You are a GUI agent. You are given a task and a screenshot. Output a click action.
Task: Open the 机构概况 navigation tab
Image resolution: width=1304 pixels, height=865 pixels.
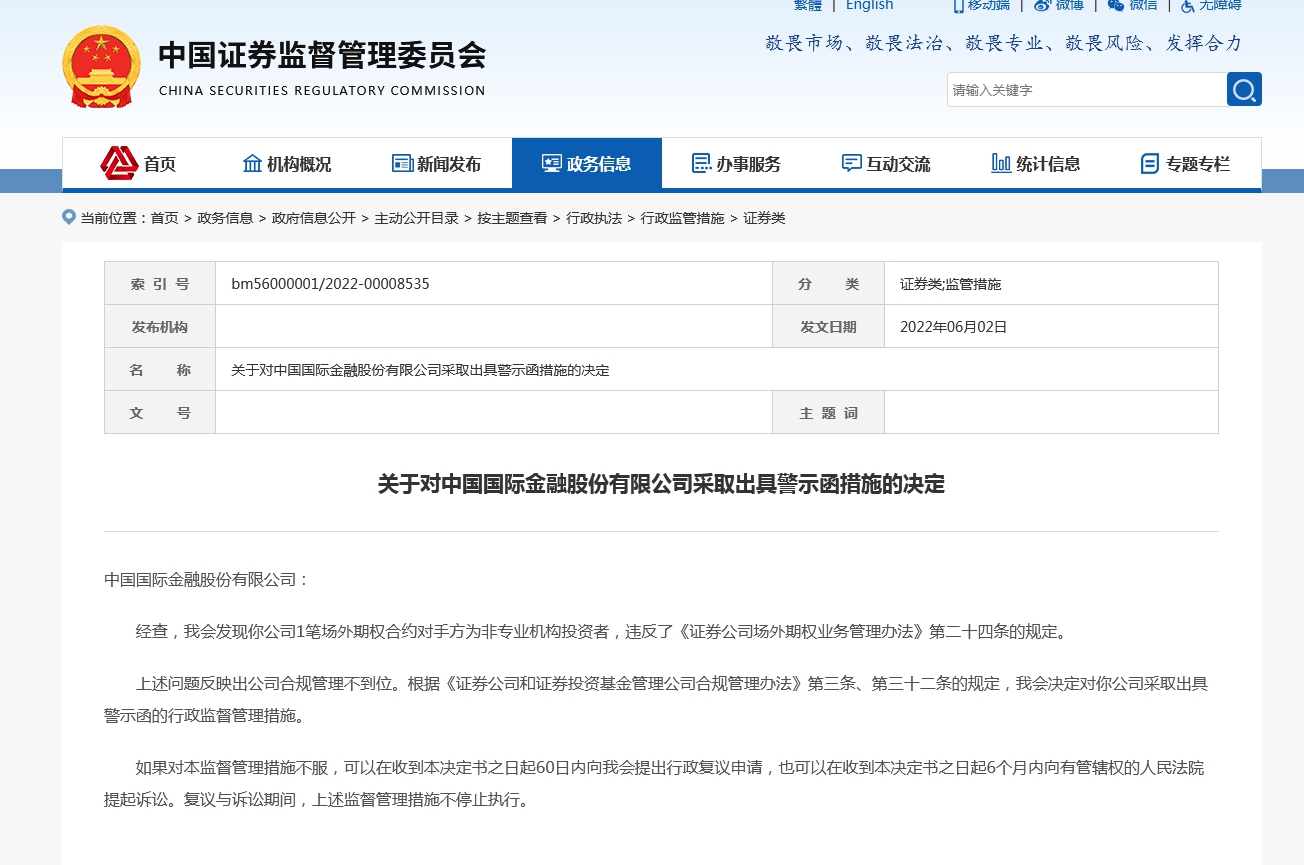click(287, 163)
